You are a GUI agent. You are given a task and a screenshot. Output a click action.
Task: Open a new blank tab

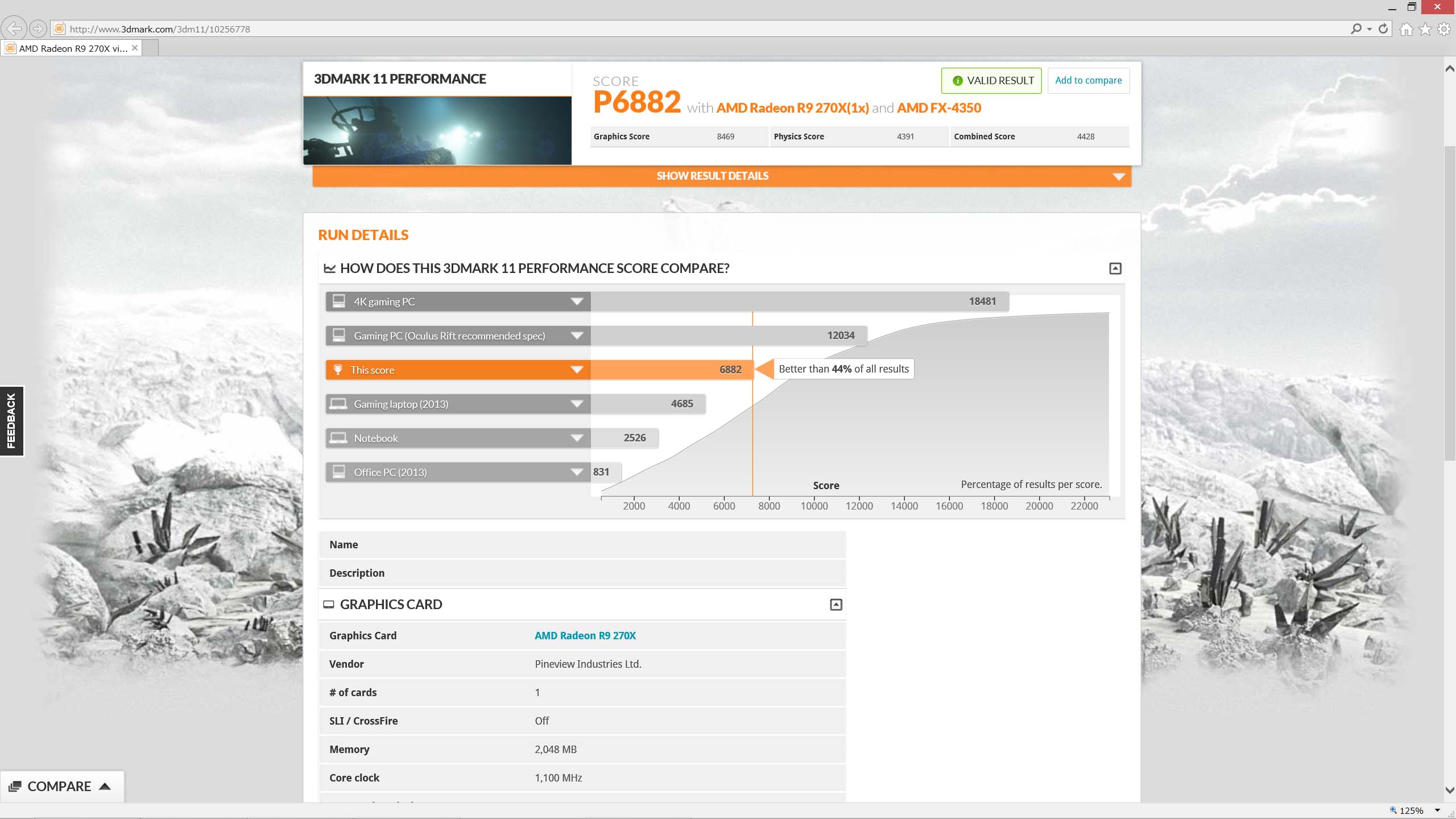point(150,48)
